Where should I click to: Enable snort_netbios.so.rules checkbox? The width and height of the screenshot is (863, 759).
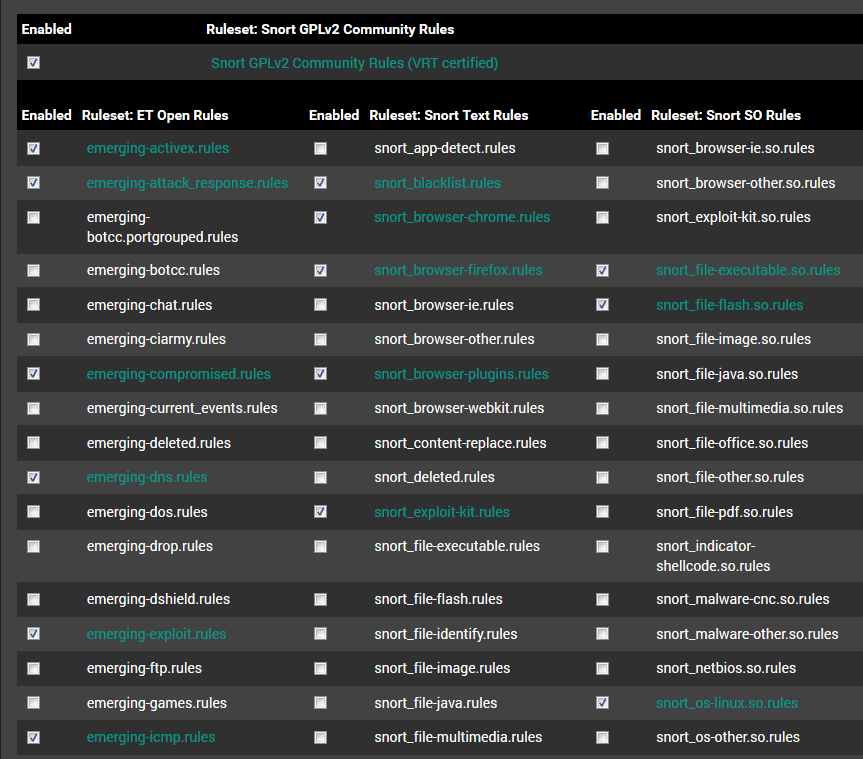(603, 668)
